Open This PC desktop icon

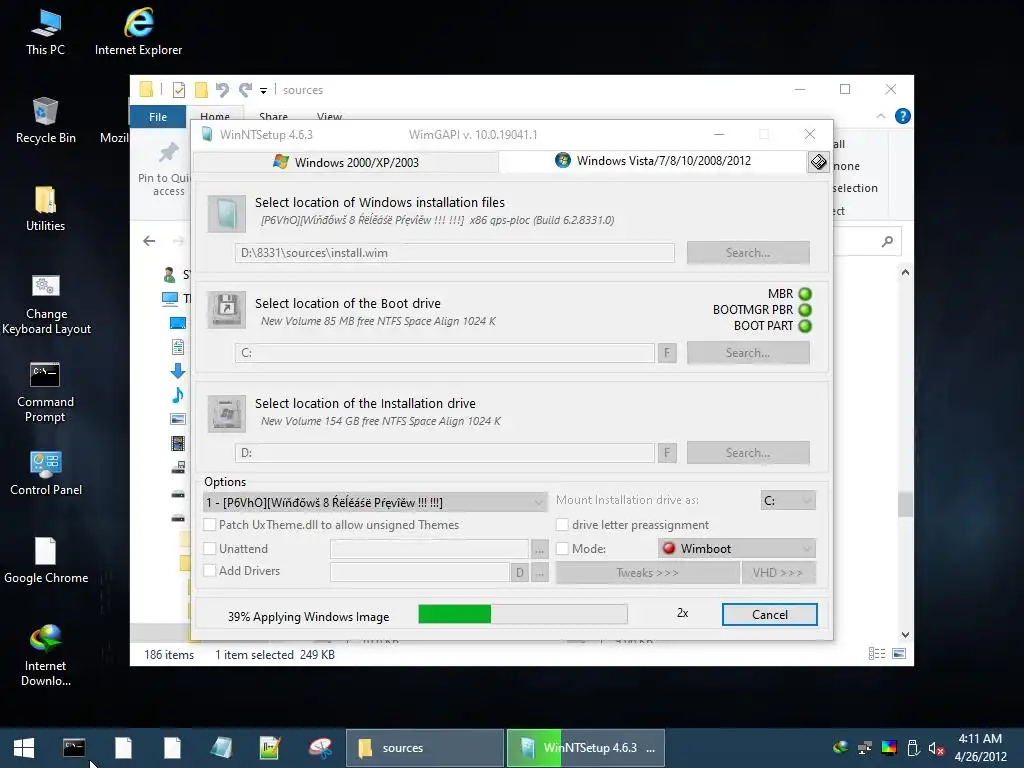(45, 31)
